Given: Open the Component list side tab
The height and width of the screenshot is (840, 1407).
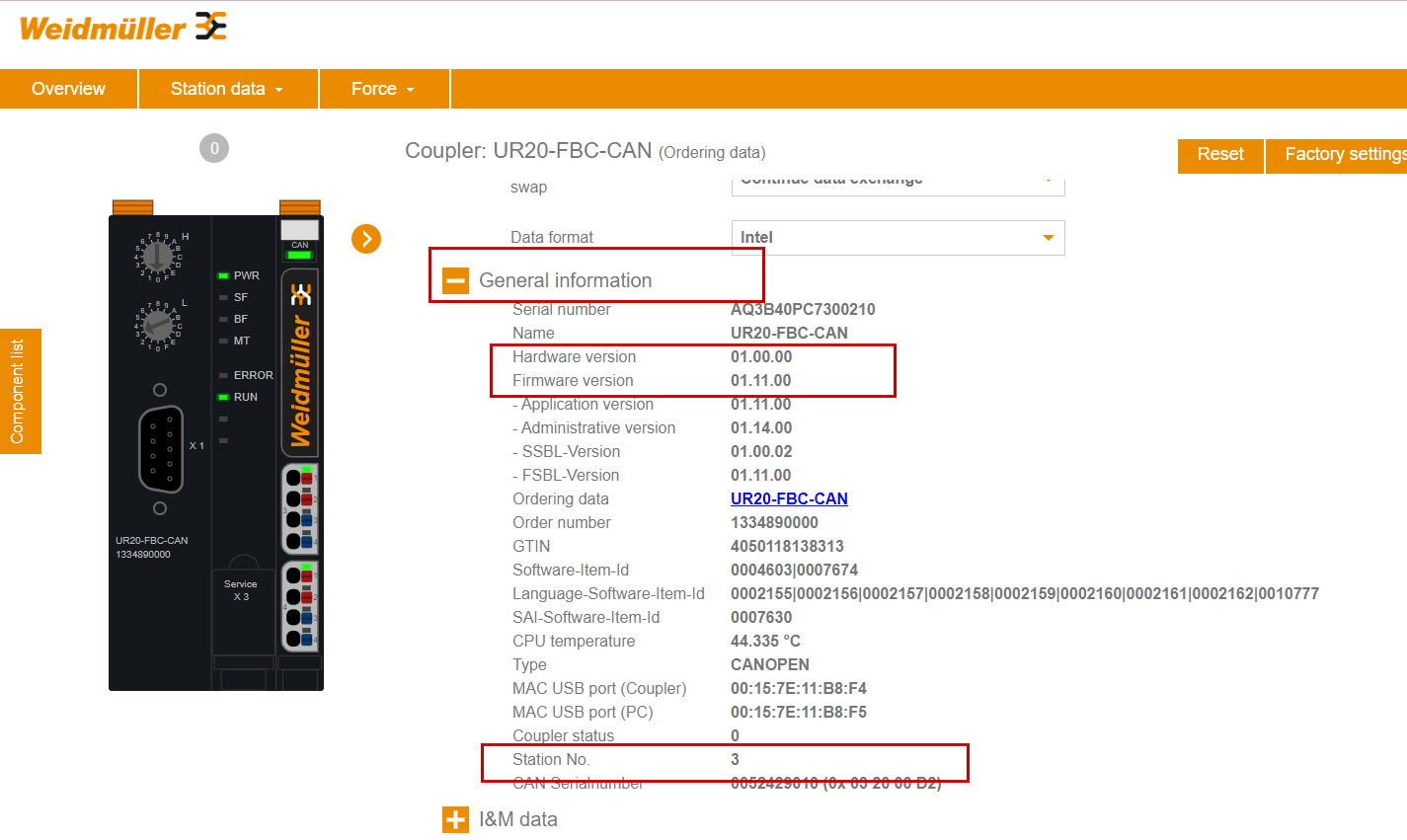Looking at the screenshot, I should (20, 391).
